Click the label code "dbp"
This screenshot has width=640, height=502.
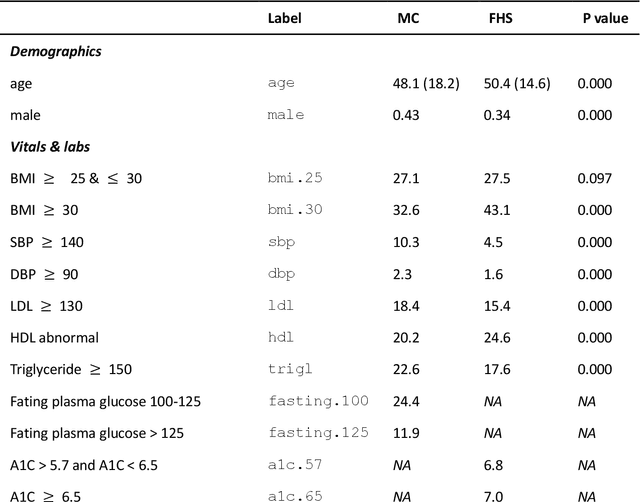point(282,275)
